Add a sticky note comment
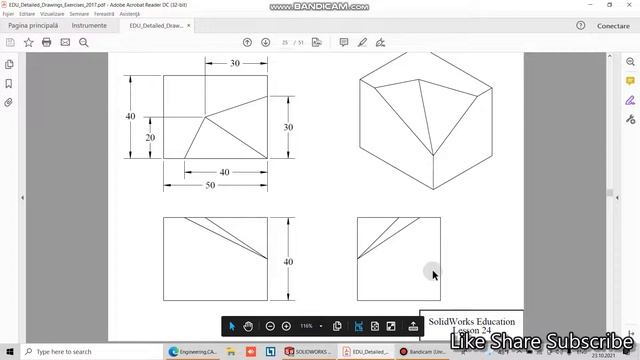The image size is (640, 360). [x=344, y=42]
